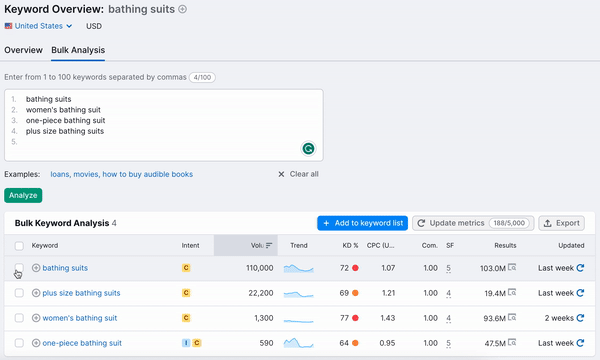View SERP icon for 19.4M results
This screenshot has height=360, width=600.
point(512,292)
